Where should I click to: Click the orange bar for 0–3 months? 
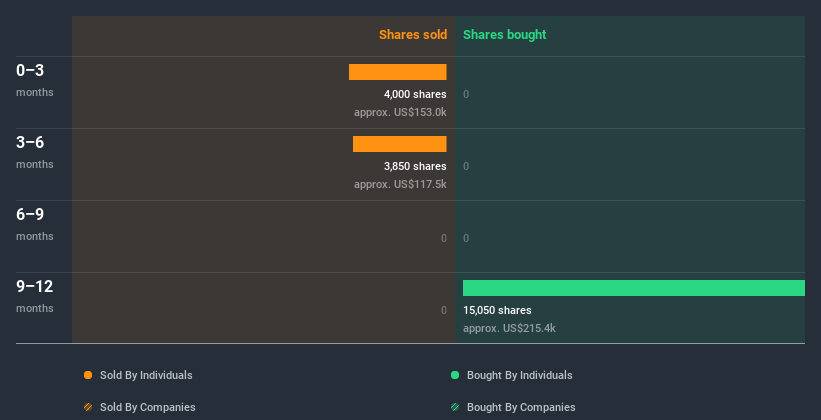click(398, 72)
